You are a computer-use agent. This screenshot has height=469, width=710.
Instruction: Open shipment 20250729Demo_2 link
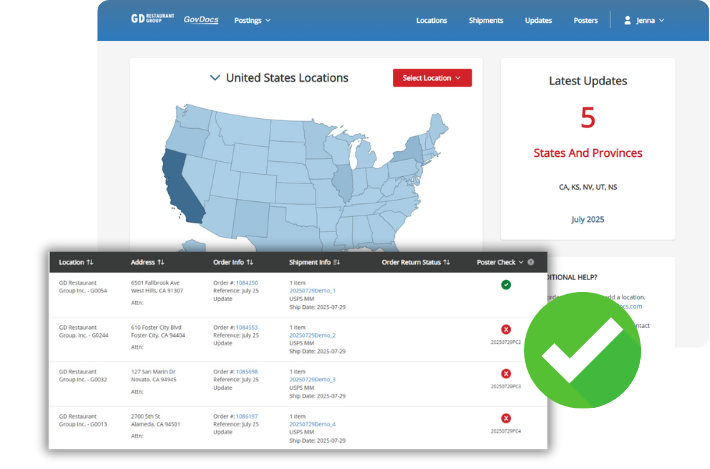coord(312,335)
